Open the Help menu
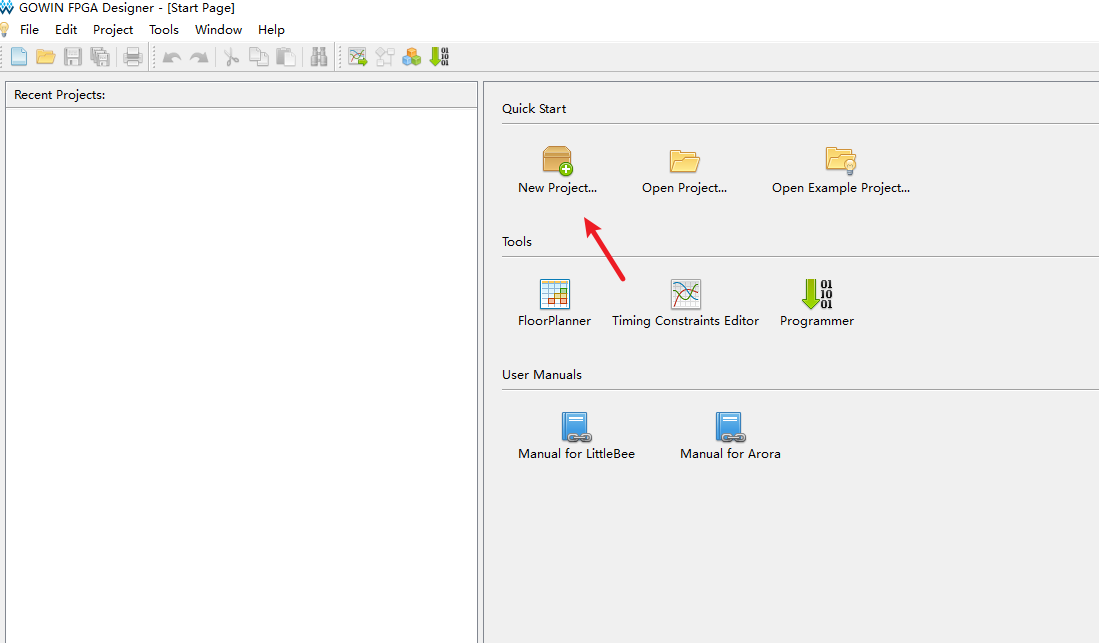This screenshot has width=1099, height=643. point(271,29)
